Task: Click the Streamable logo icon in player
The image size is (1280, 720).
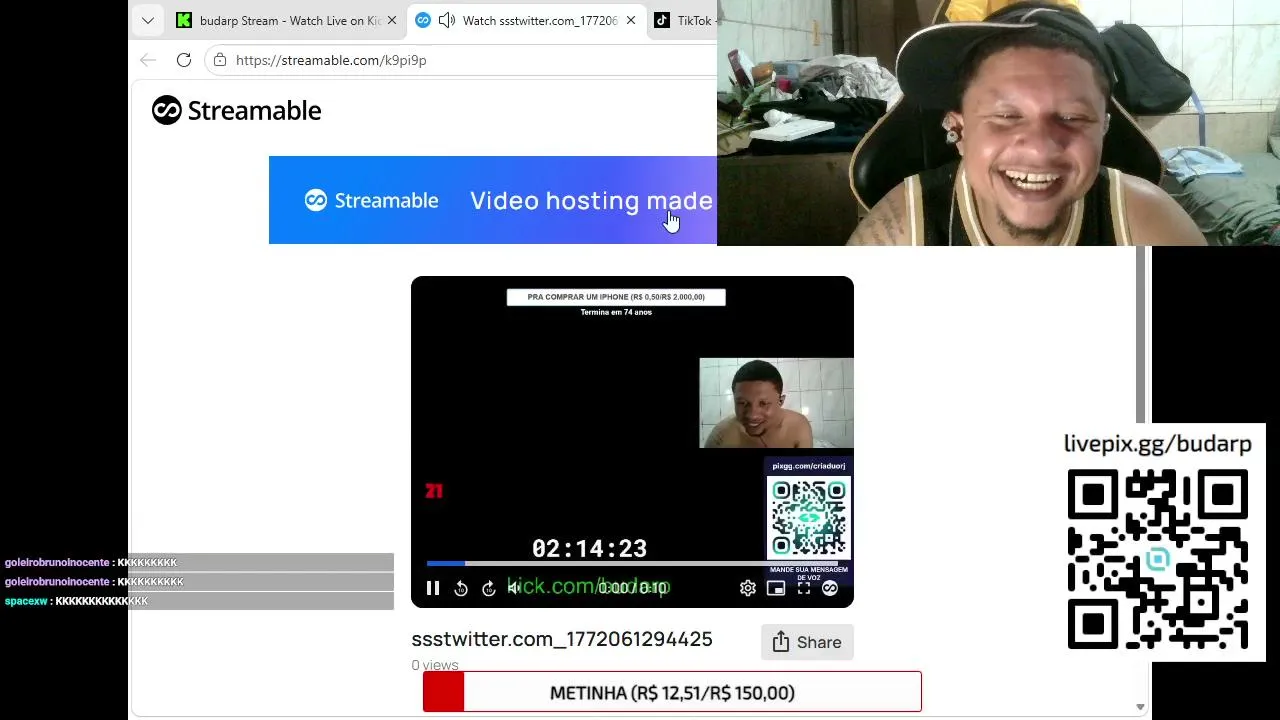Action: pos(830,589)
